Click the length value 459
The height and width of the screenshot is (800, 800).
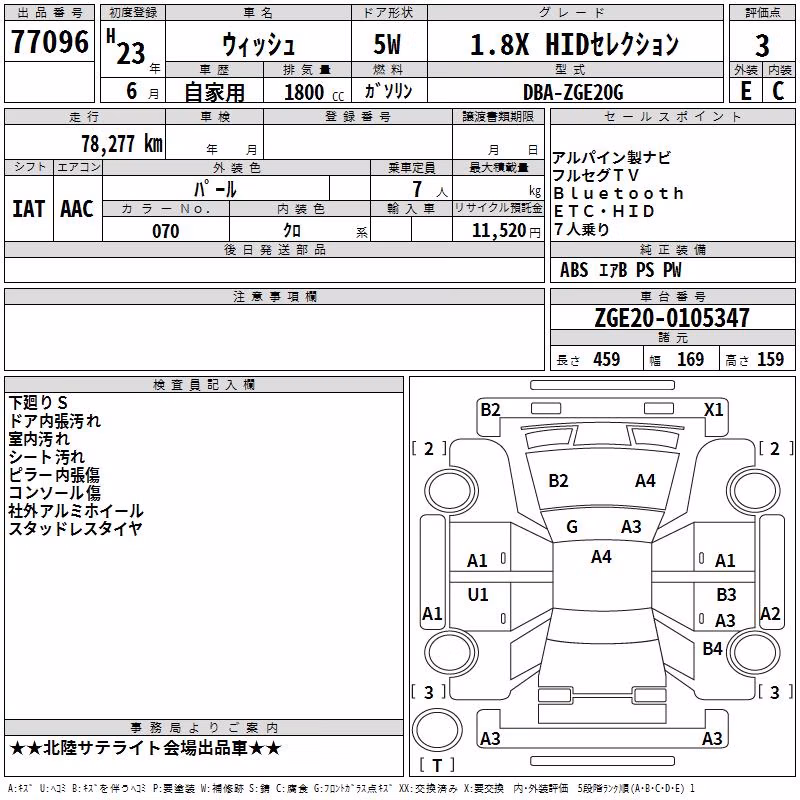[x=607, y=359]
